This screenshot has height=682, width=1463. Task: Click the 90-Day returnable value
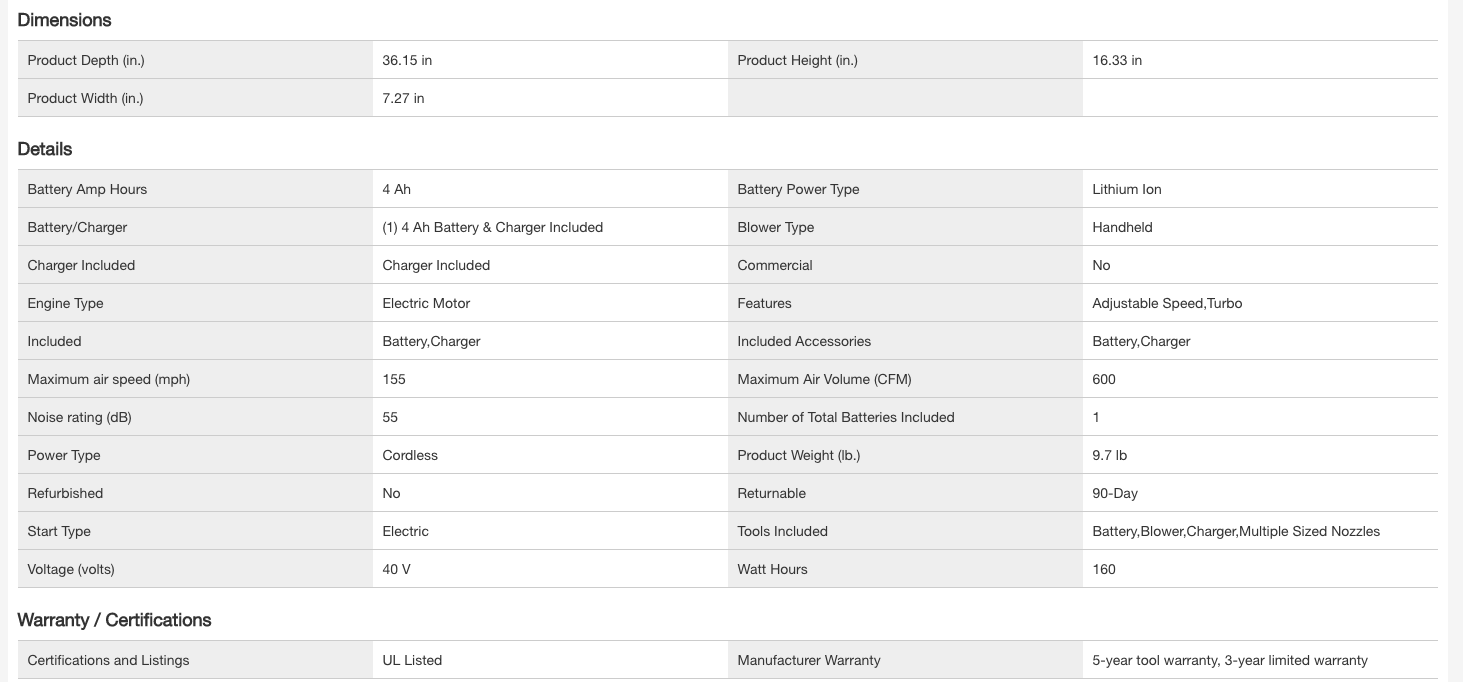[x=1115, y=493]
